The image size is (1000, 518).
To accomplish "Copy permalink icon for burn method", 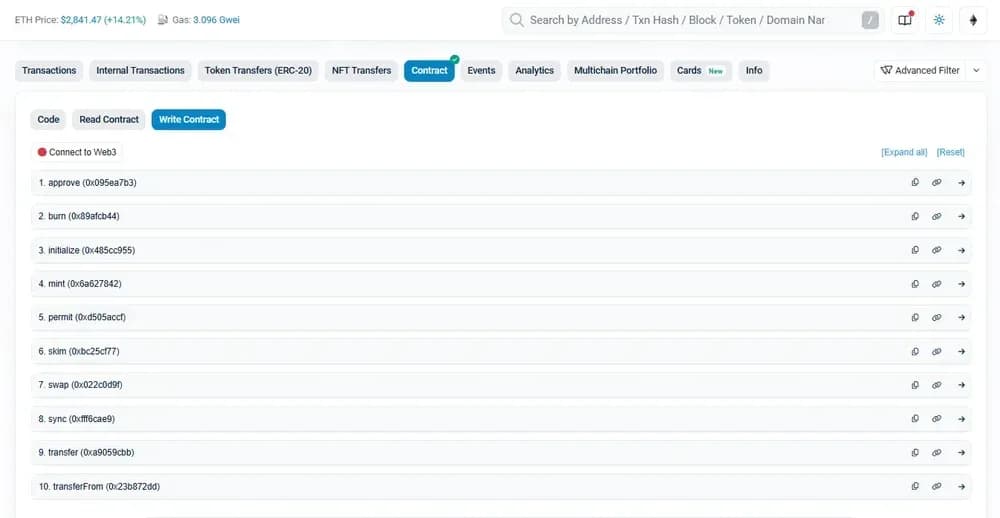I will (937, 216).
